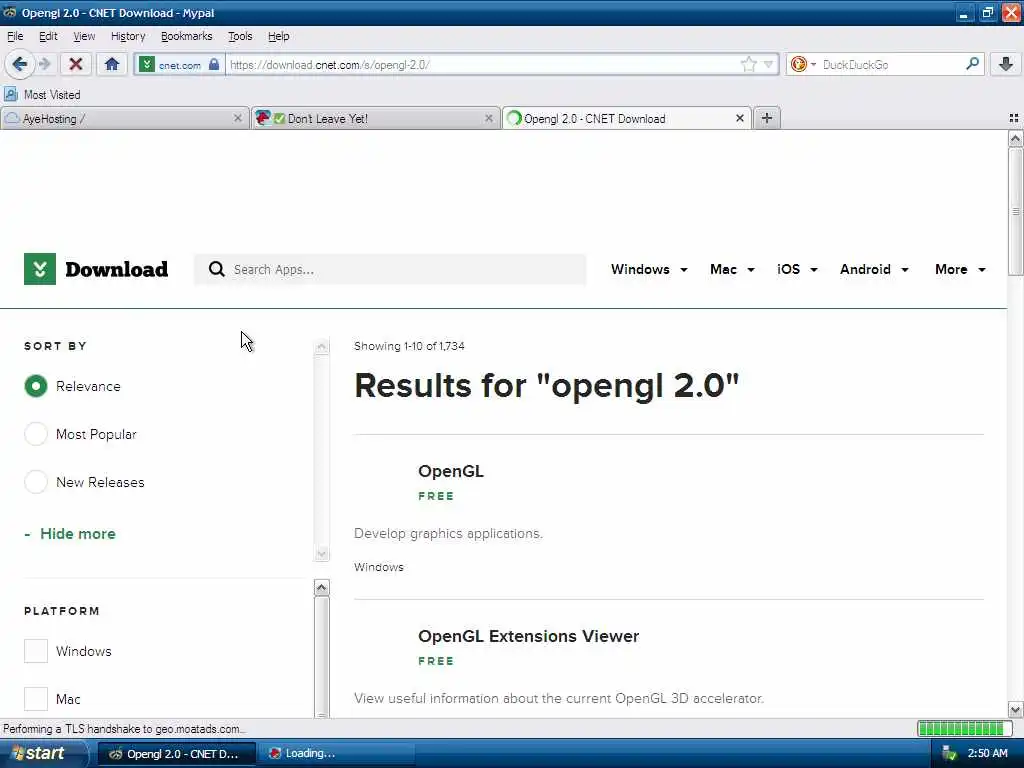Select the New Releases sort option
Image resolution: width=1024 pixels, height=768 pixels.
pos(36,482)
